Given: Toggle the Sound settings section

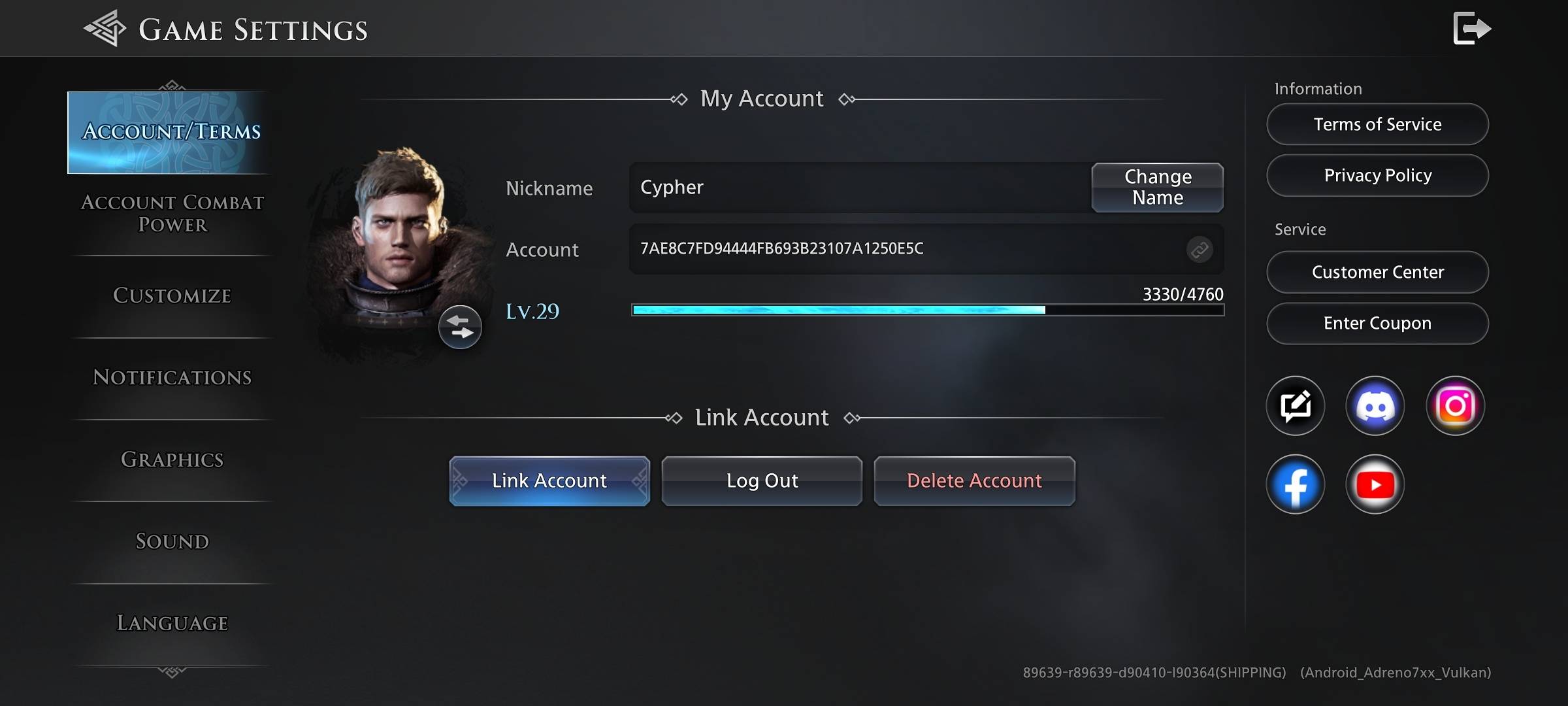Looking at the screenshot, I should click(x=172, y=541).
